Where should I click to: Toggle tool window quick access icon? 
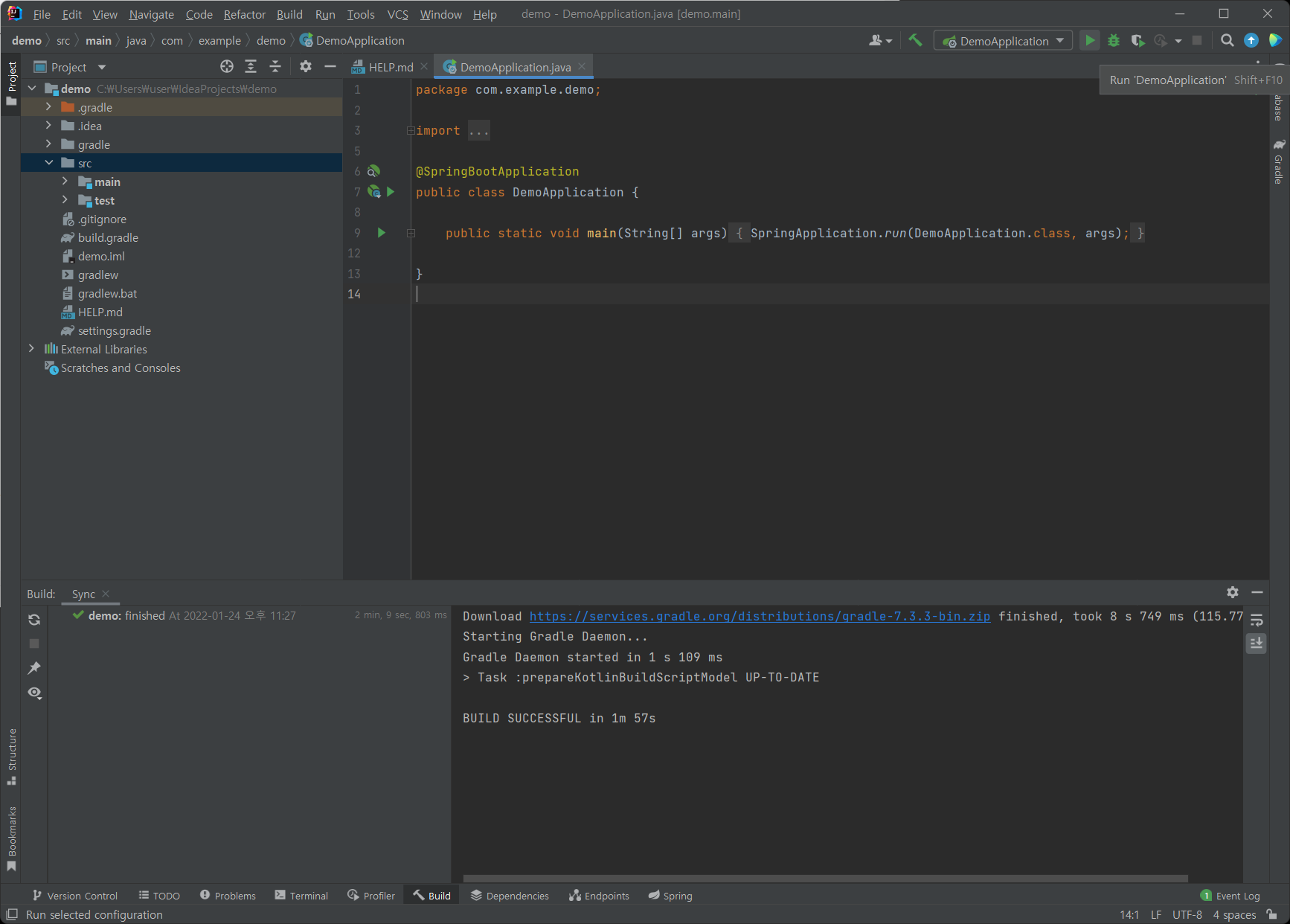tap(12, 914)
